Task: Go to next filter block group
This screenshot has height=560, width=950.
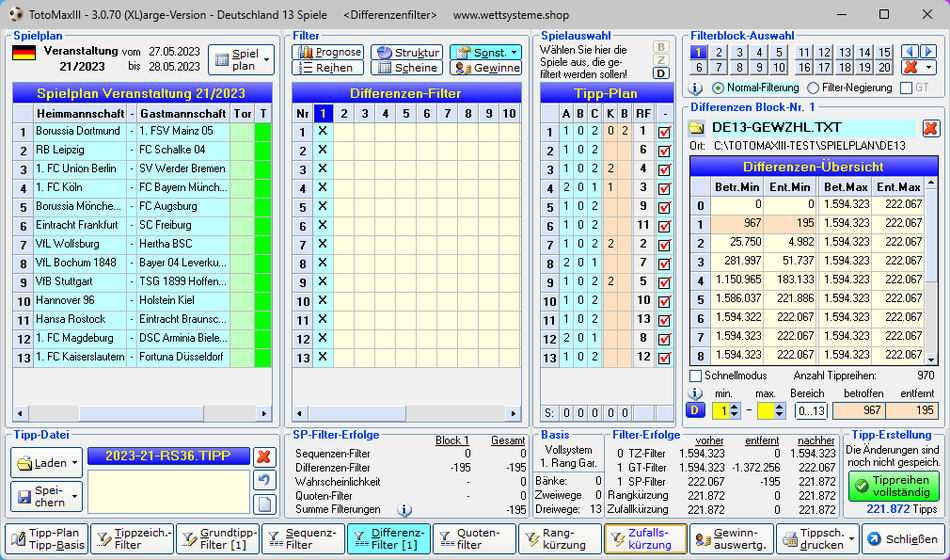Action: pyautogui.click(x=928, y=52)
